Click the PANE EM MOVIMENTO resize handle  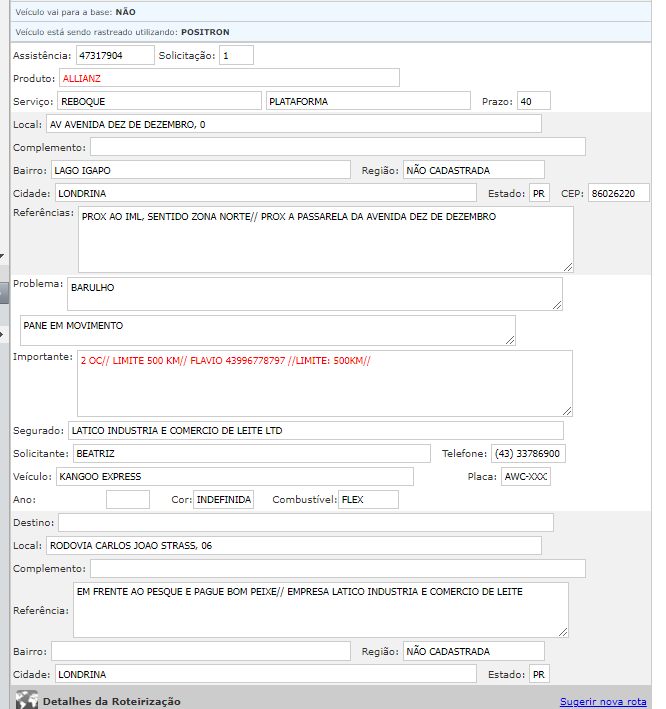coord(509,339)
